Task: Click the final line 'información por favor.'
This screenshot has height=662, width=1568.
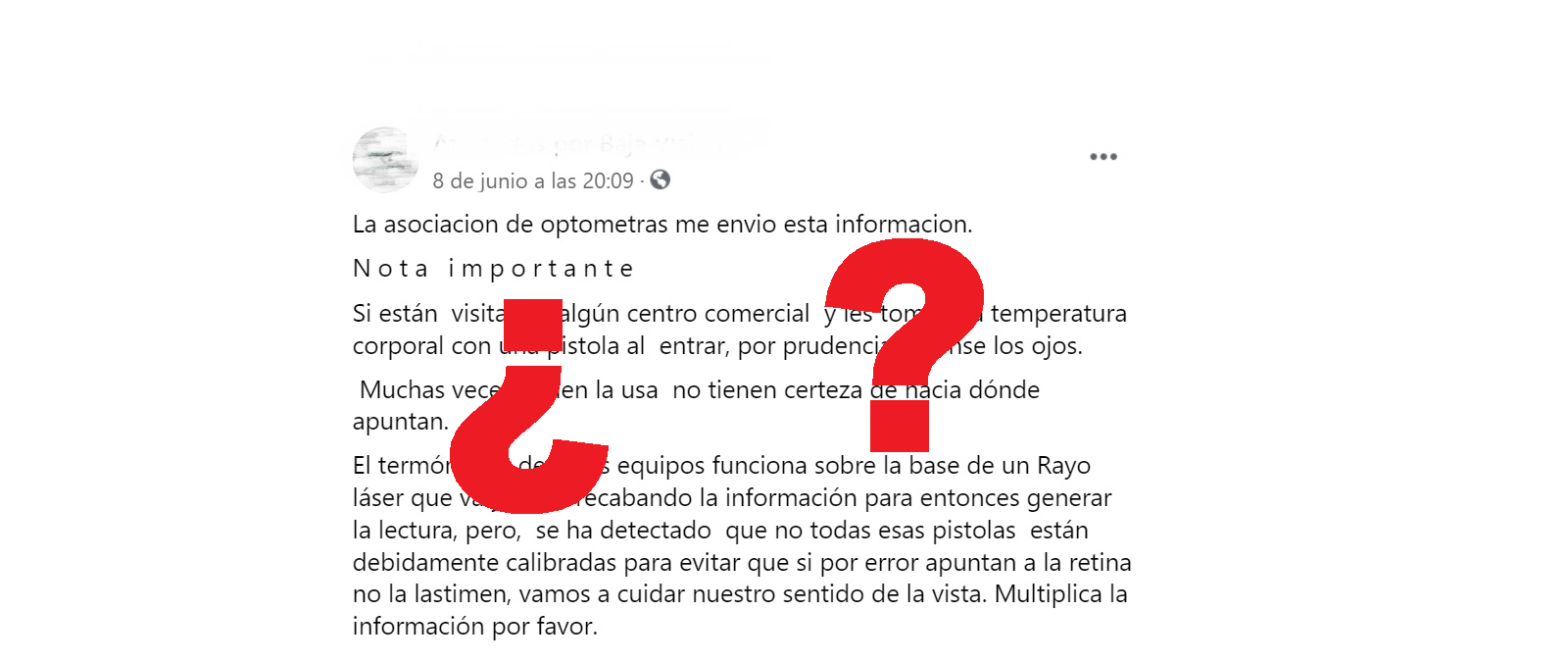Action: [475, 627]
